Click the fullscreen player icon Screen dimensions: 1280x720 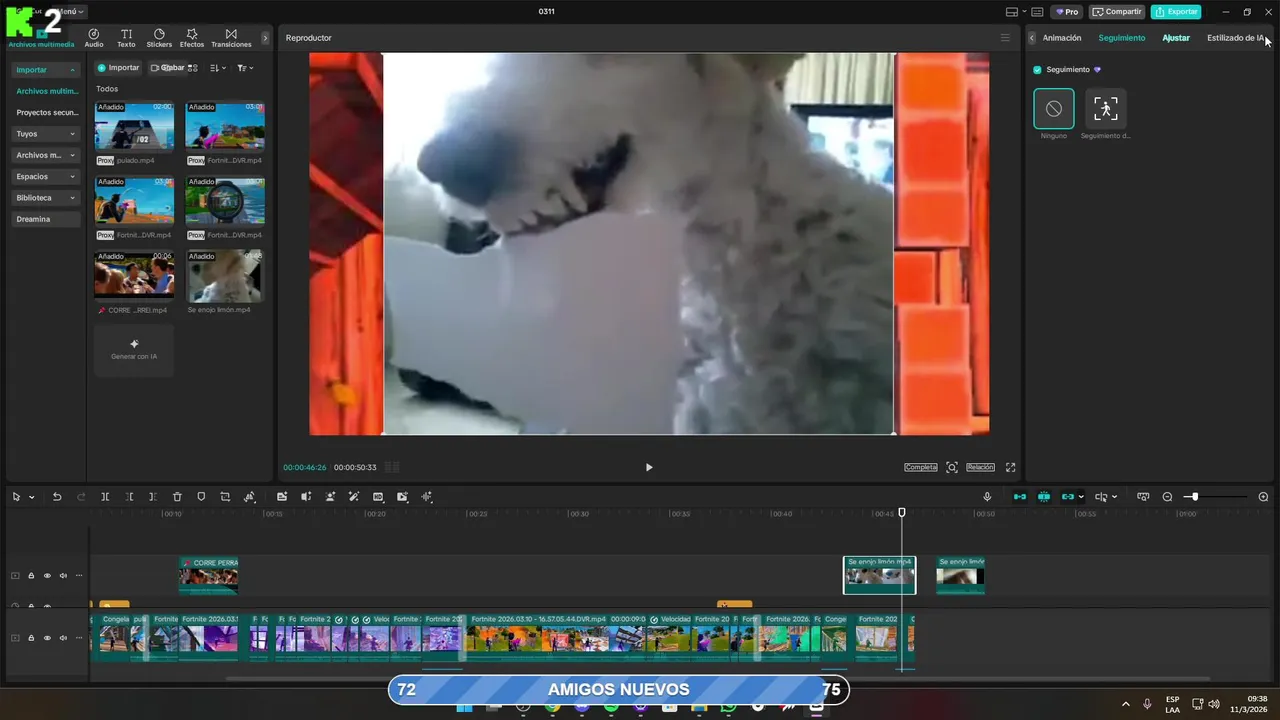coord(1010,467)
